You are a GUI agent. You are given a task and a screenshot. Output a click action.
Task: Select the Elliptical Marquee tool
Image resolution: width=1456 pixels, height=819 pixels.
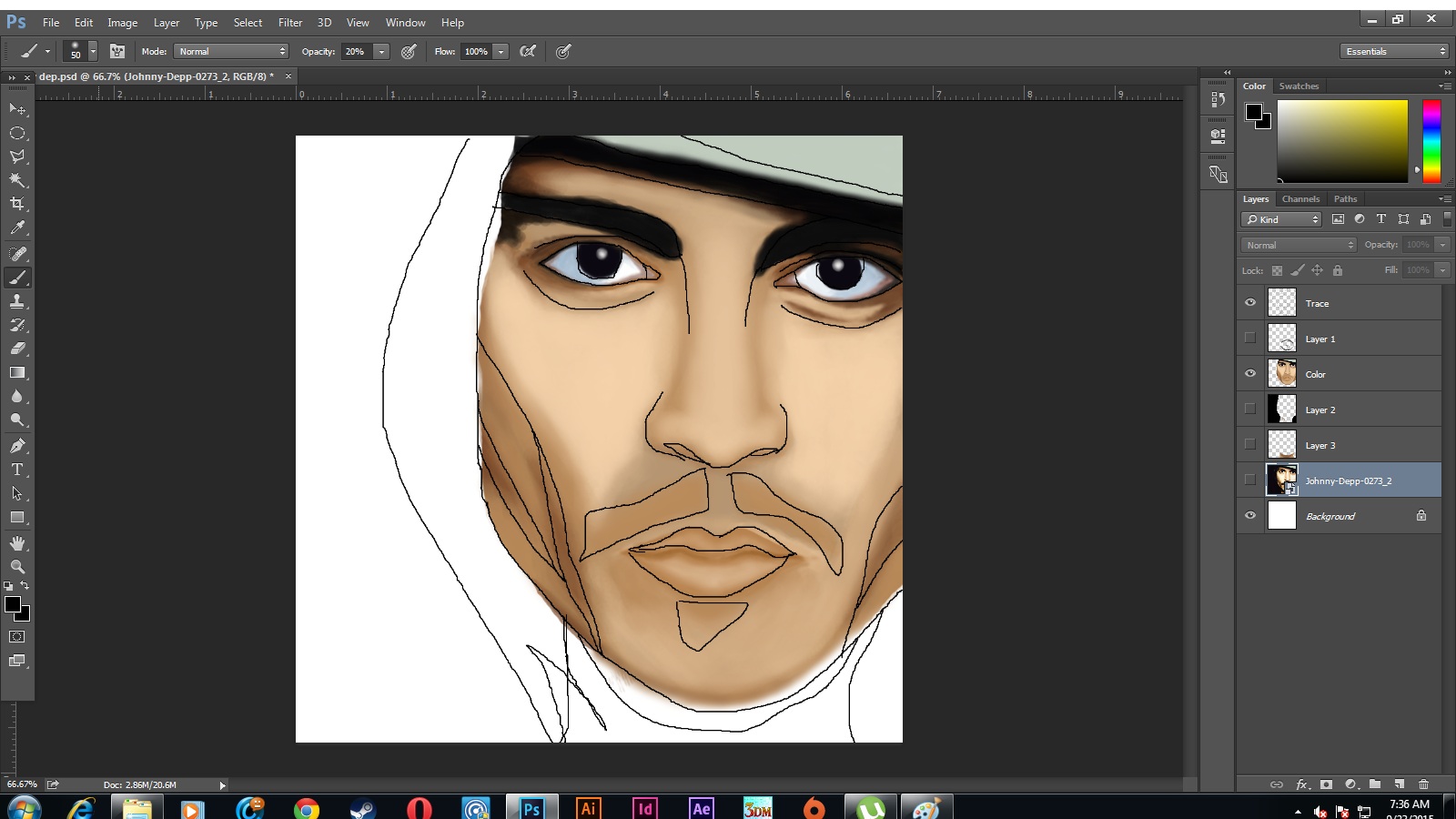coord(17,133)
